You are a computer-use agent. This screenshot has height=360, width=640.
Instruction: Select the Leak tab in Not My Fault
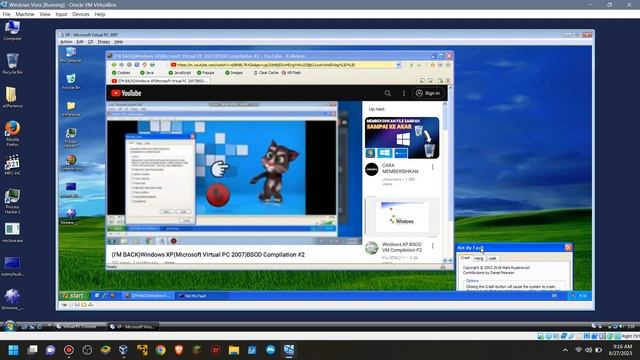(492, 258)
